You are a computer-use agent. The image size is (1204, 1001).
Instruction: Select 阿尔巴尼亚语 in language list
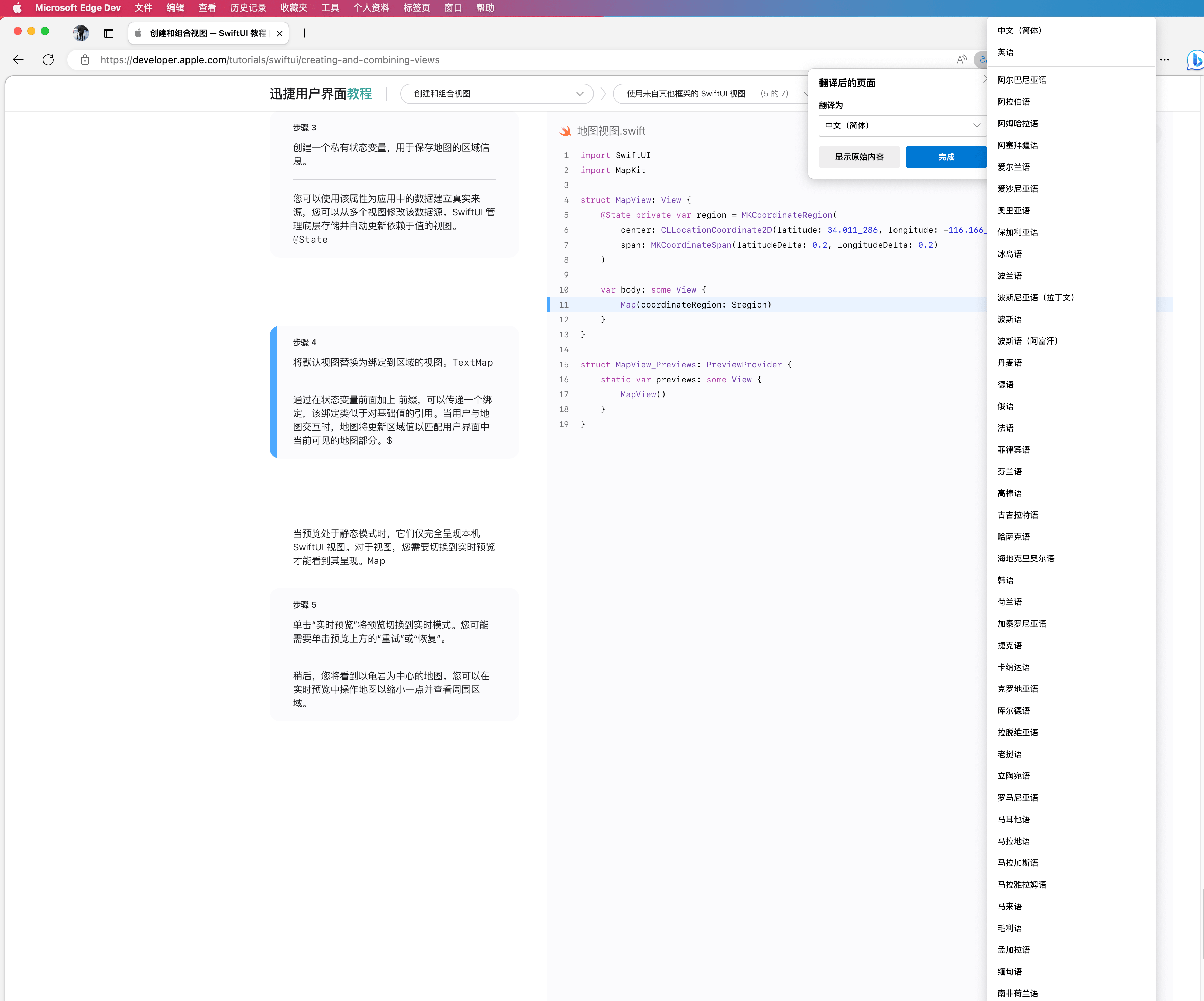[x=1071, y=80]
